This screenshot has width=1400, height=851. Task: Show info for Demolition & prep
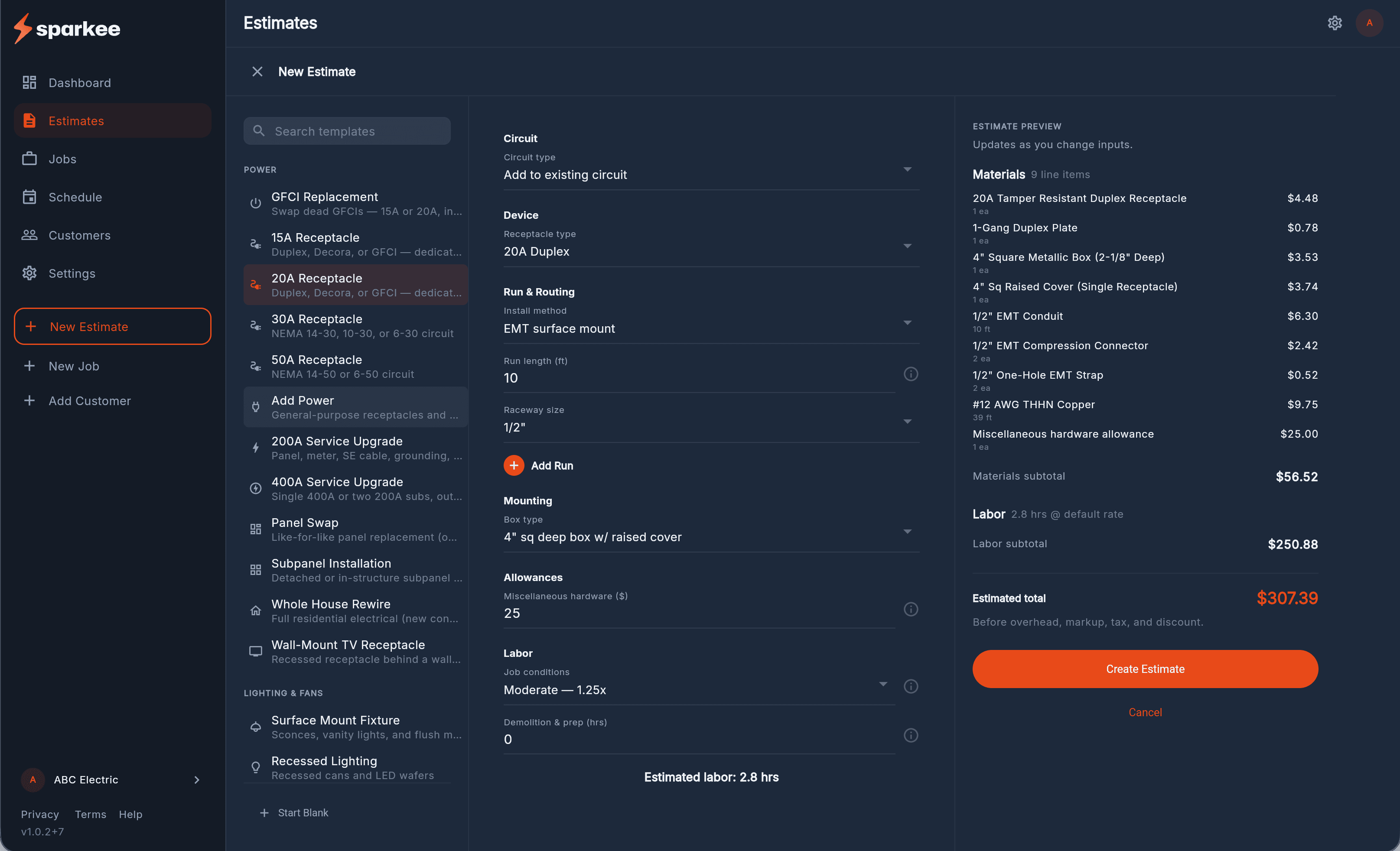(x=911, y=735)
